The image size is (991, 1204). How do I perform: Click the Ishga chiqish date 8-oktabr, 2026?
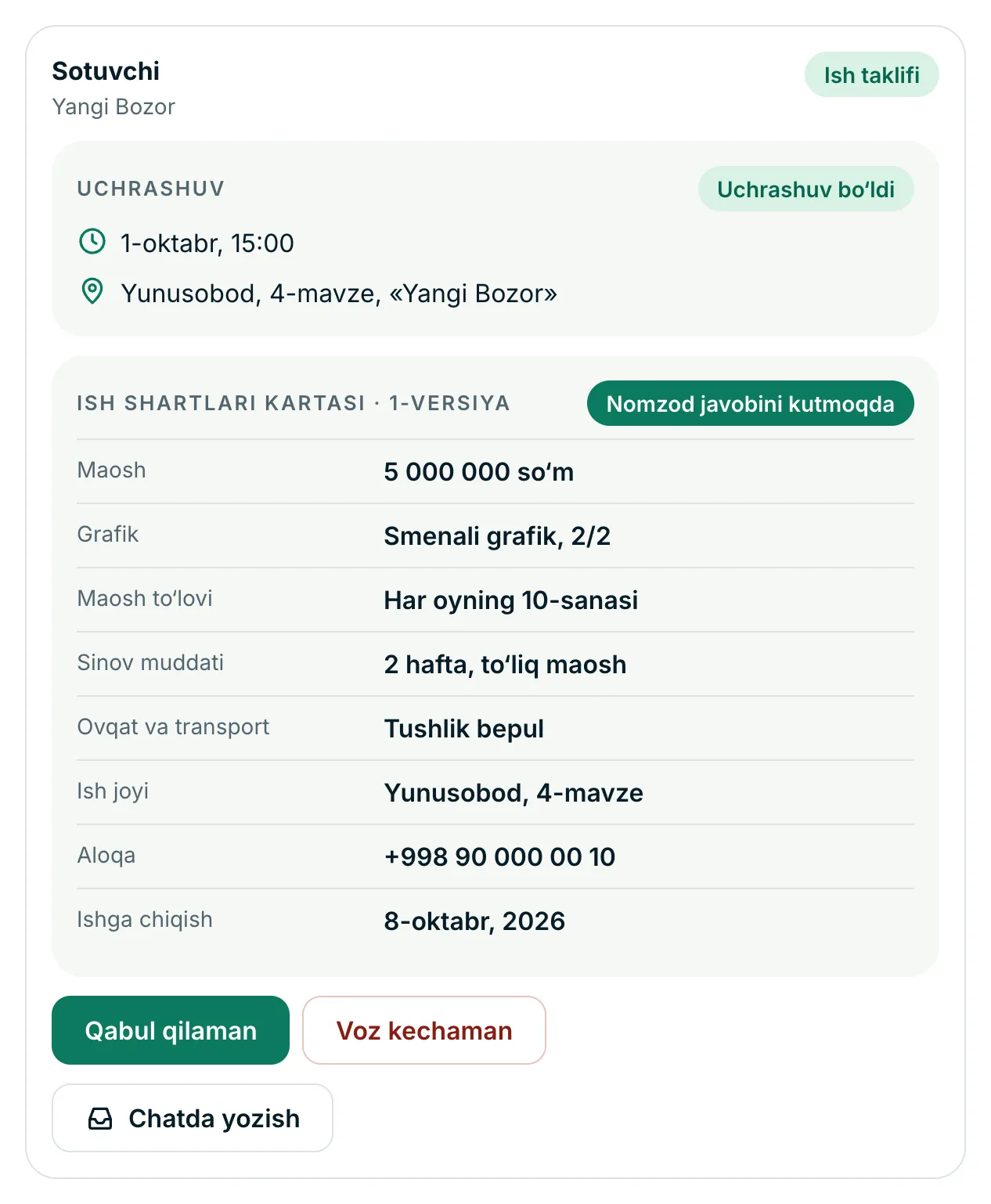tap(474, 921)
